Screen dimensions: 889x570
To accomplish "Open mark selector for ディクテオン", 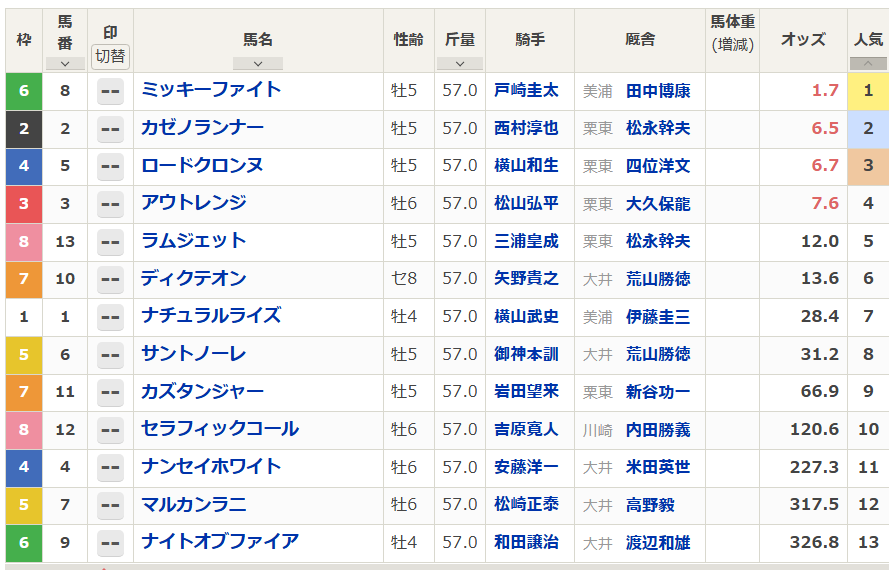I will 110,279.
